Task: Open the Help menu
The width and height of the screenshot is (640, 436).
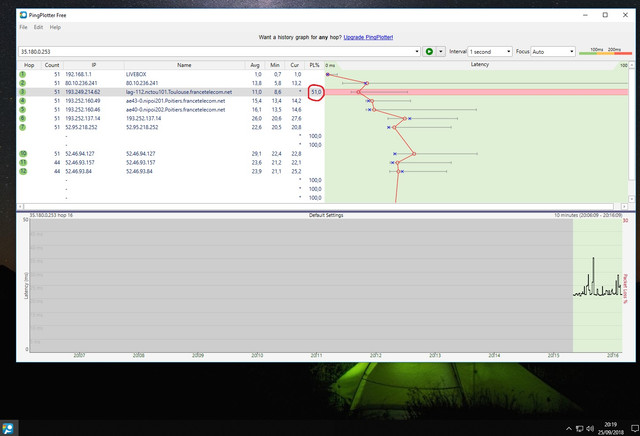Action: pyautogui.click(x=55, y=27)
